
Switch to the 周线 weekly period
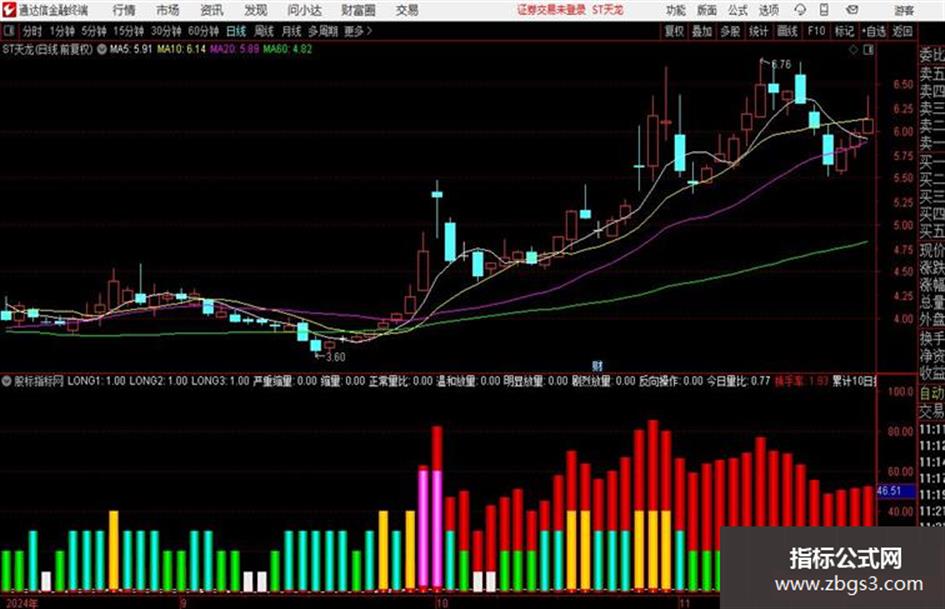click(264, 31)
